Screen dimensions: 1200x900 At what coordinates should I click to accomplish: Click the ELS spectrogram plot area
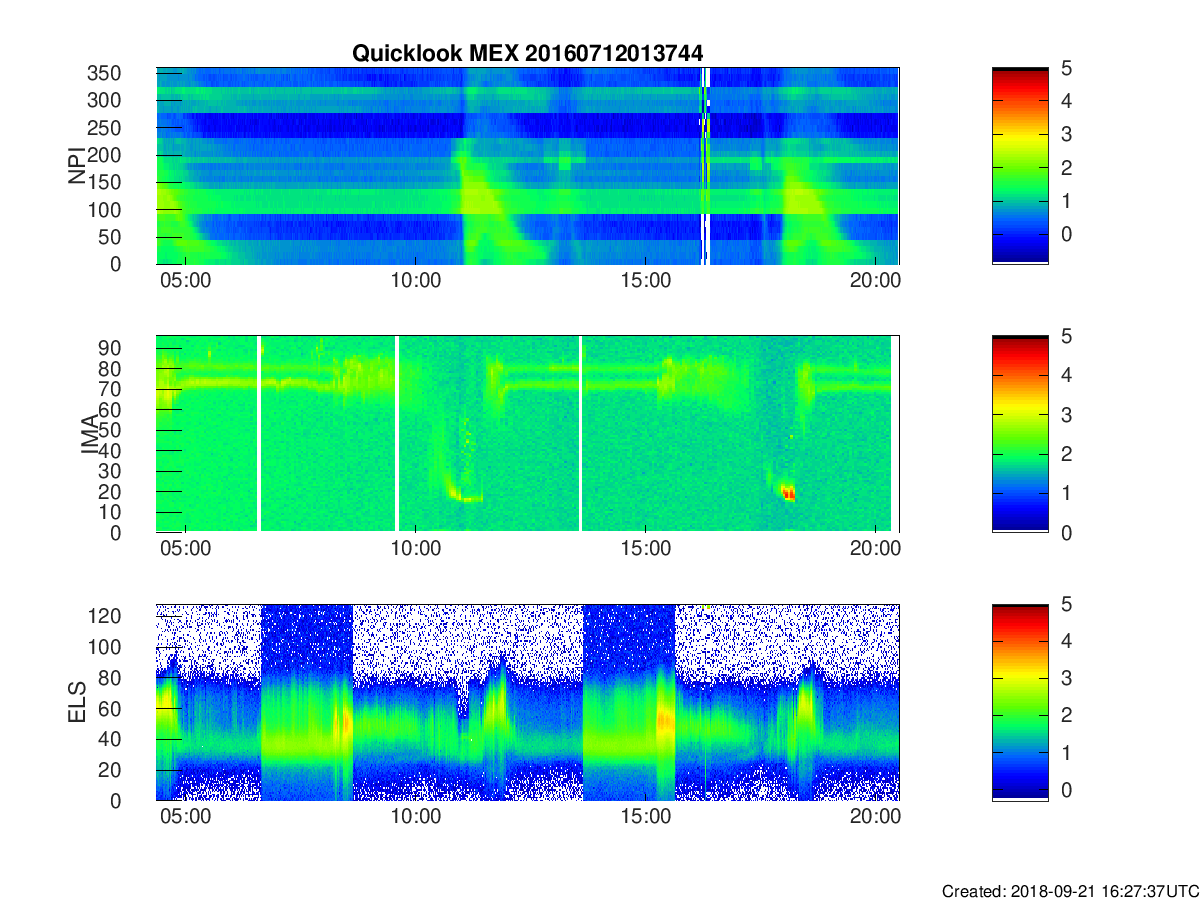tap(527, 702)
